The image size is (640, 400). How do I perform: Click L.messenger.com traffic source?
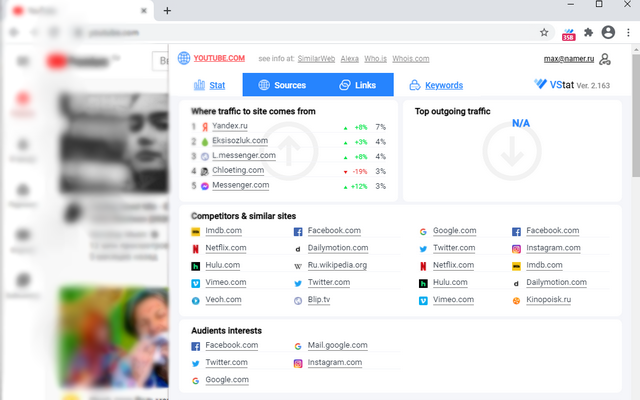click(244, 155)
